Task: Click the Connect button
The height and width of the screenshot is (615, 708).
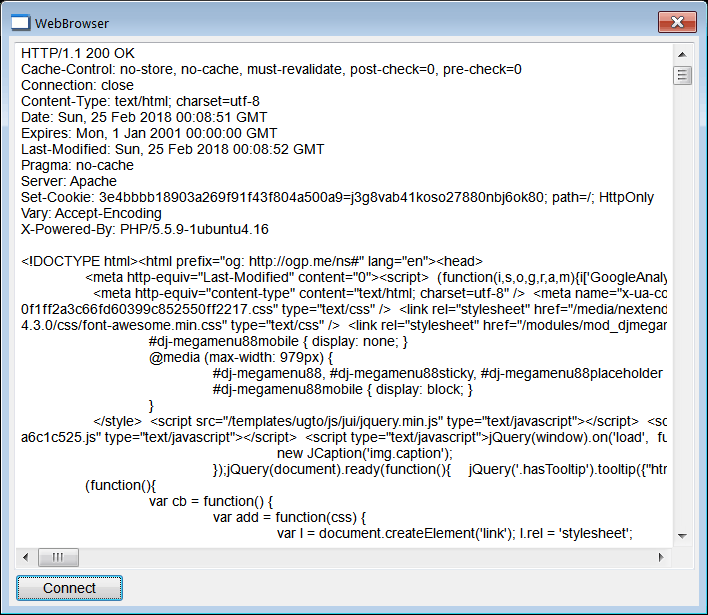Action: (69, 588)
